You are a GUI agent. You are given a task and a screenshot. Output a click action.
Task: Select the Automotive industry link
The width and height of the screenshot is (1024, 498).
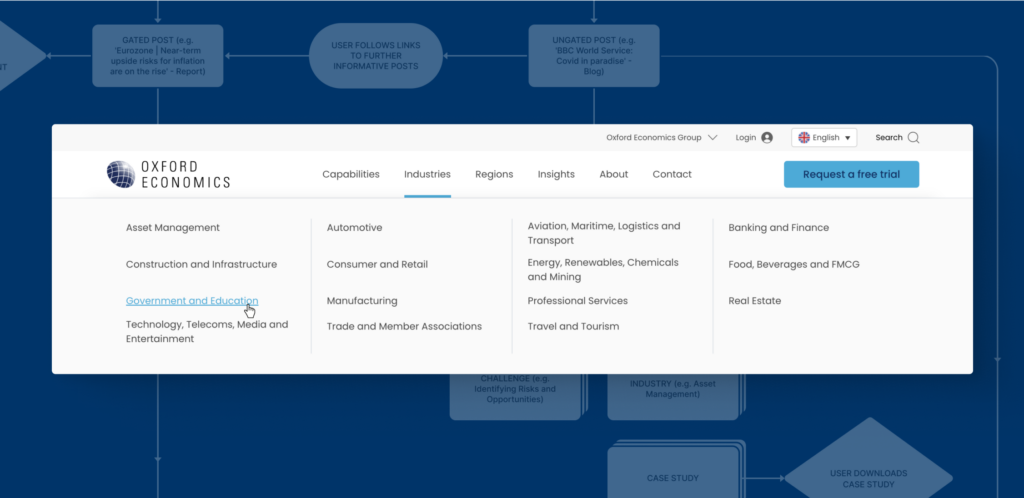coord(354,228)
